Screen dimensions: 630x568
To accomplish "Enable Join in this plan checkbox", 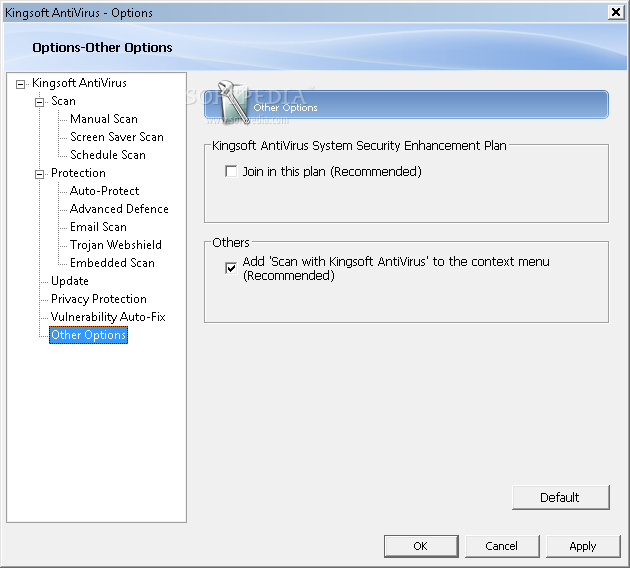I will [231, 172].
